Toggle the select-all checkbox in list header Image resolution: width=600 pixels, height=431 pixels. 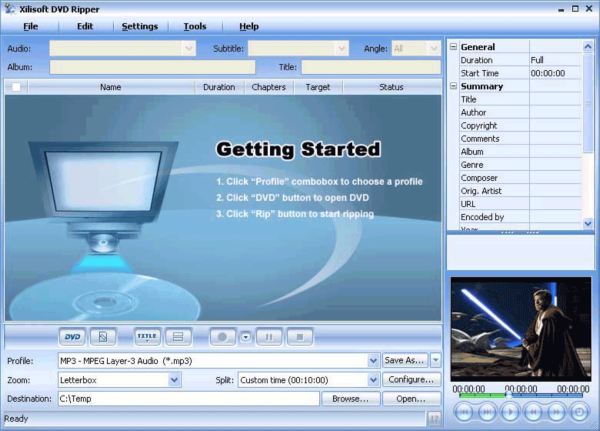(x=16, y=87)
